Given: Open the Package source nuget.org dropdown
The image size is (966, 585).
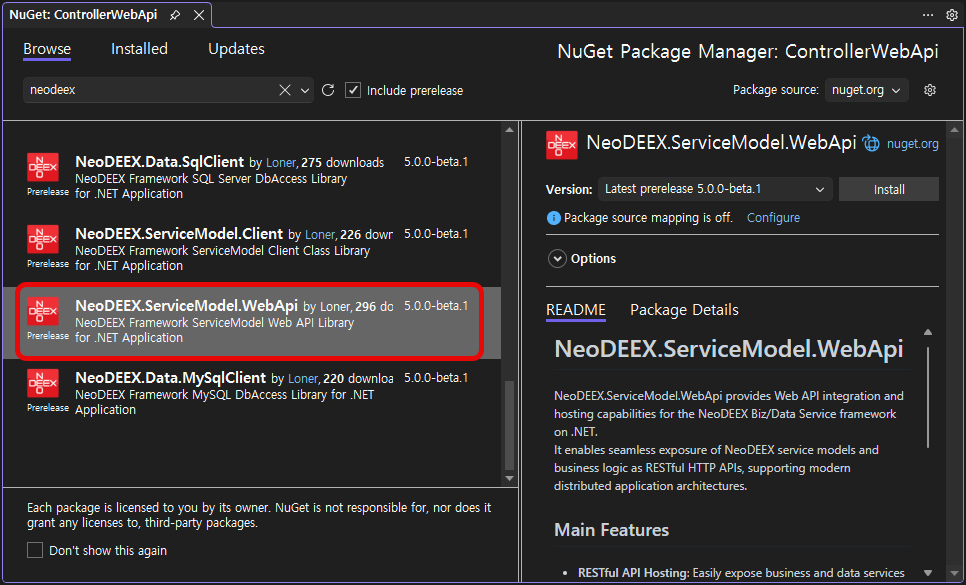Looking at the screenshot, I should click(866, 90).
